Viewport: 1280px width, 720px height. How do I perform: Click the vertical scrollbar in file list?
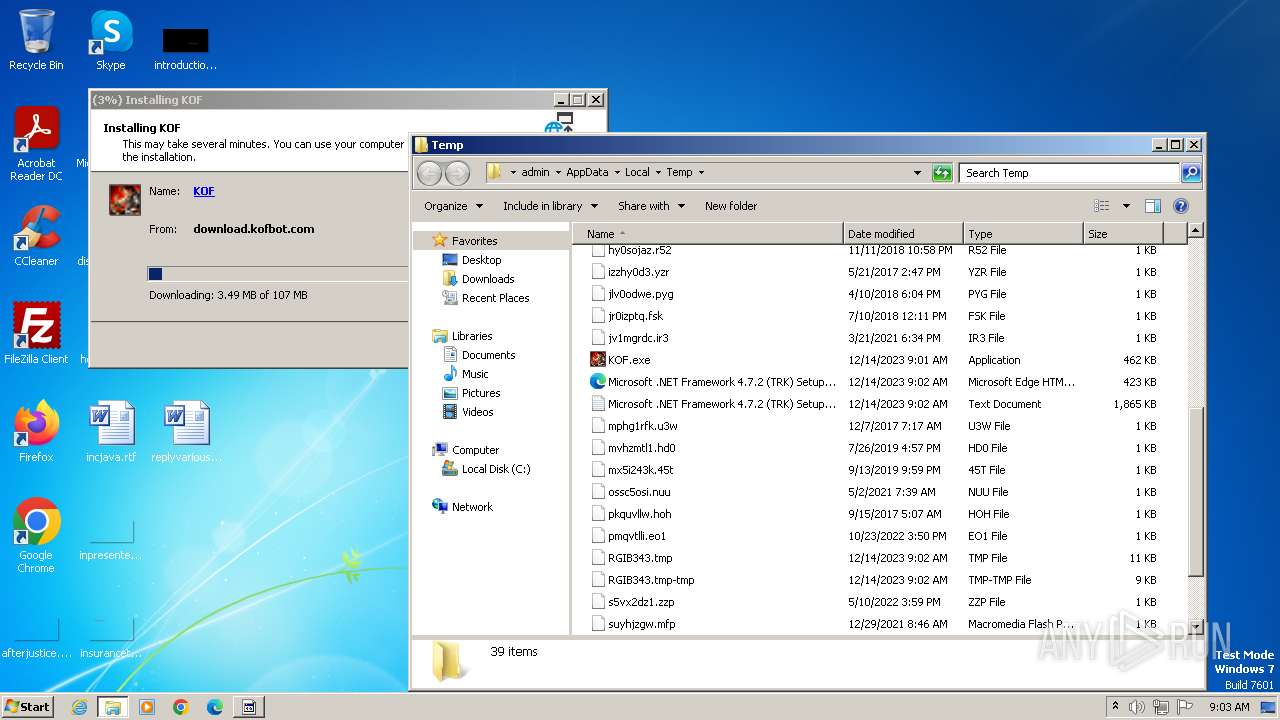click(x=1195, y=490)
